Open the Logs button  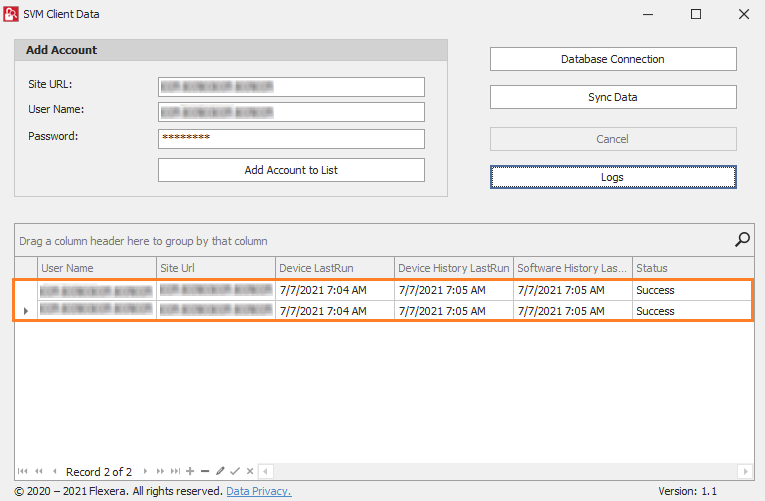(613, 177)
